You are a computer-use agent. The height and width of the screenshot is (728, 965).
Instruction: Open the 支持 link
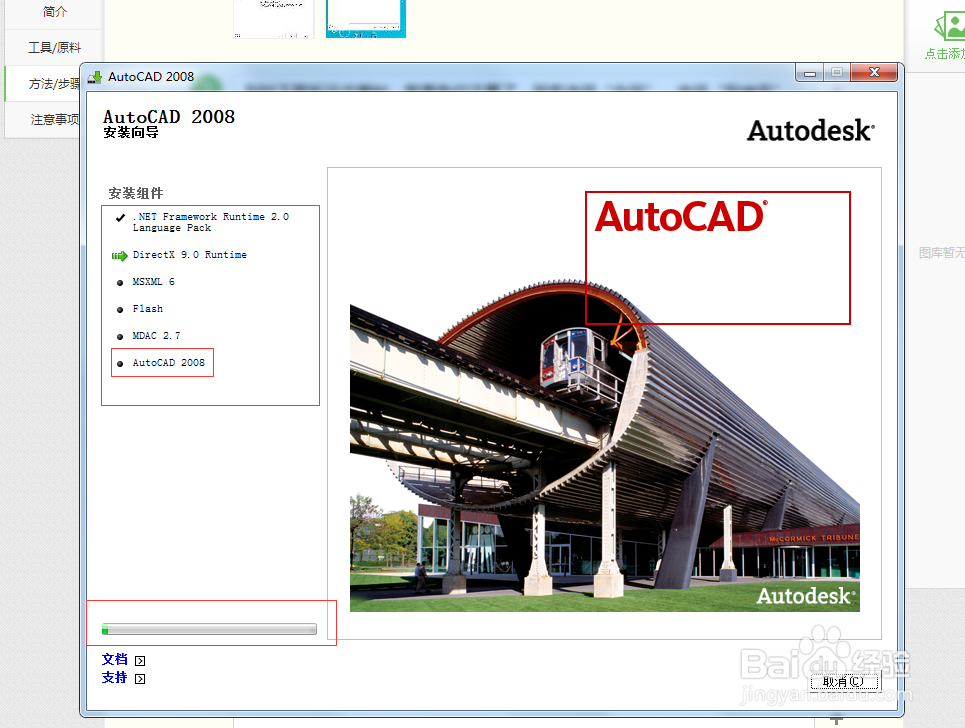114,678
